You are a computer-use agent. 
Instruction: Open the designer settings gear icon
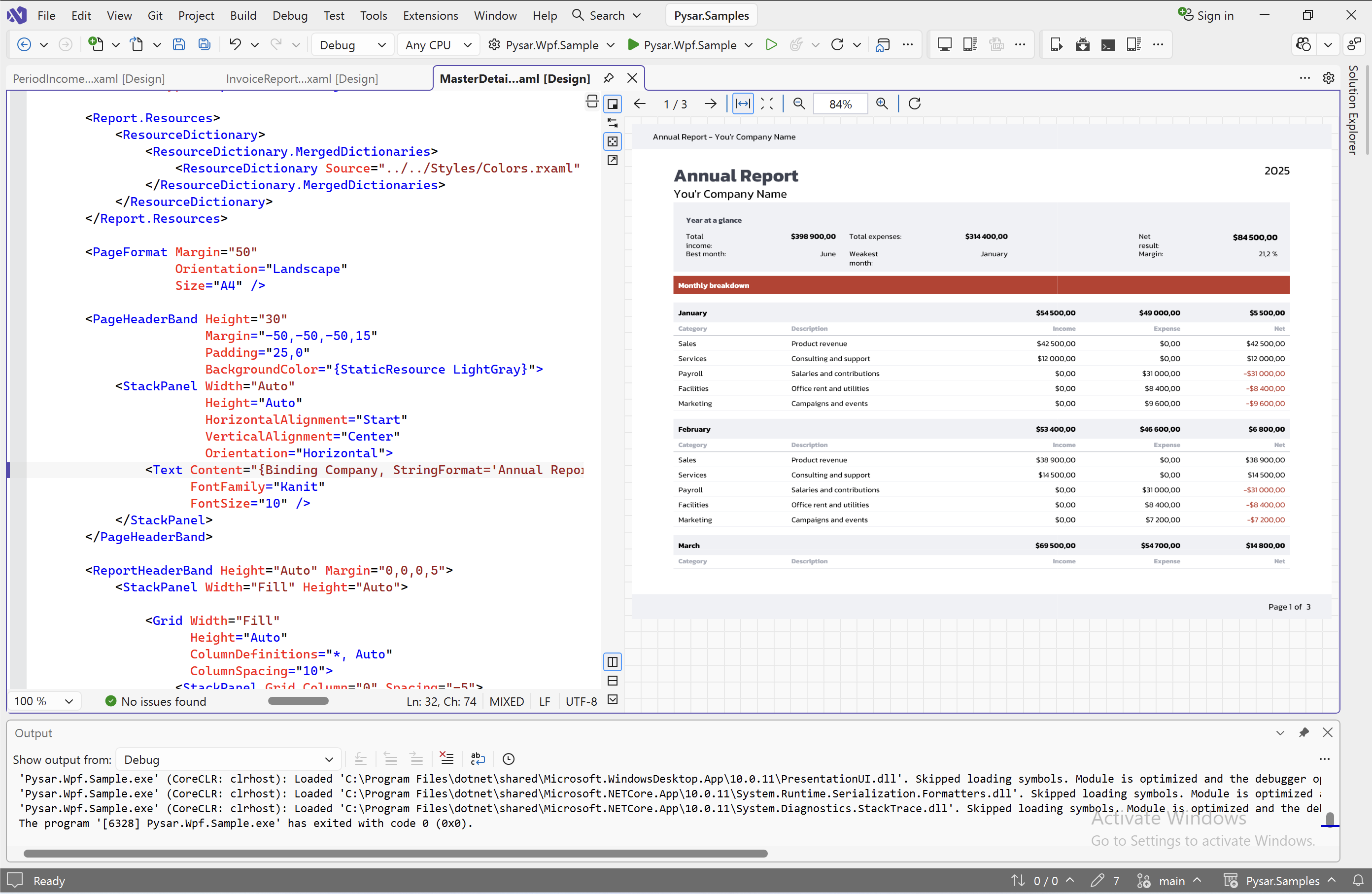(1328, 78)
